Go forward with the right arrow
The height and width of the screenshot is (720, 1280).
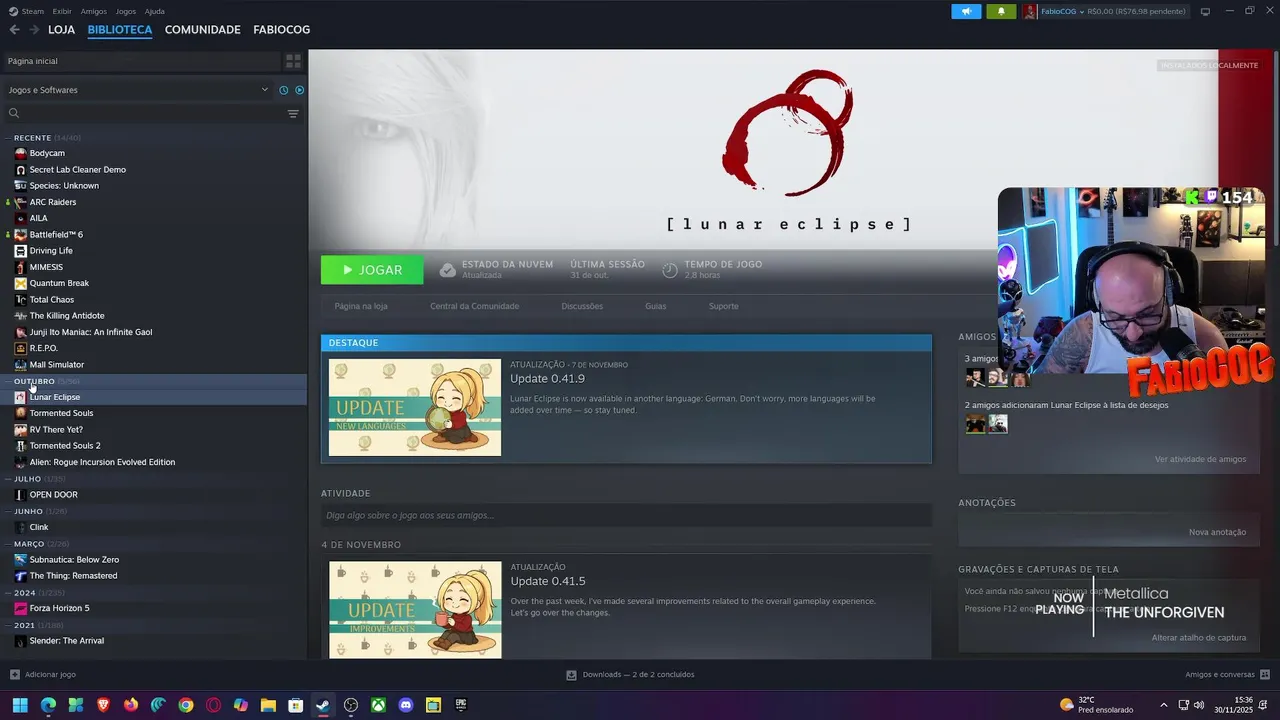coord(34,30)
